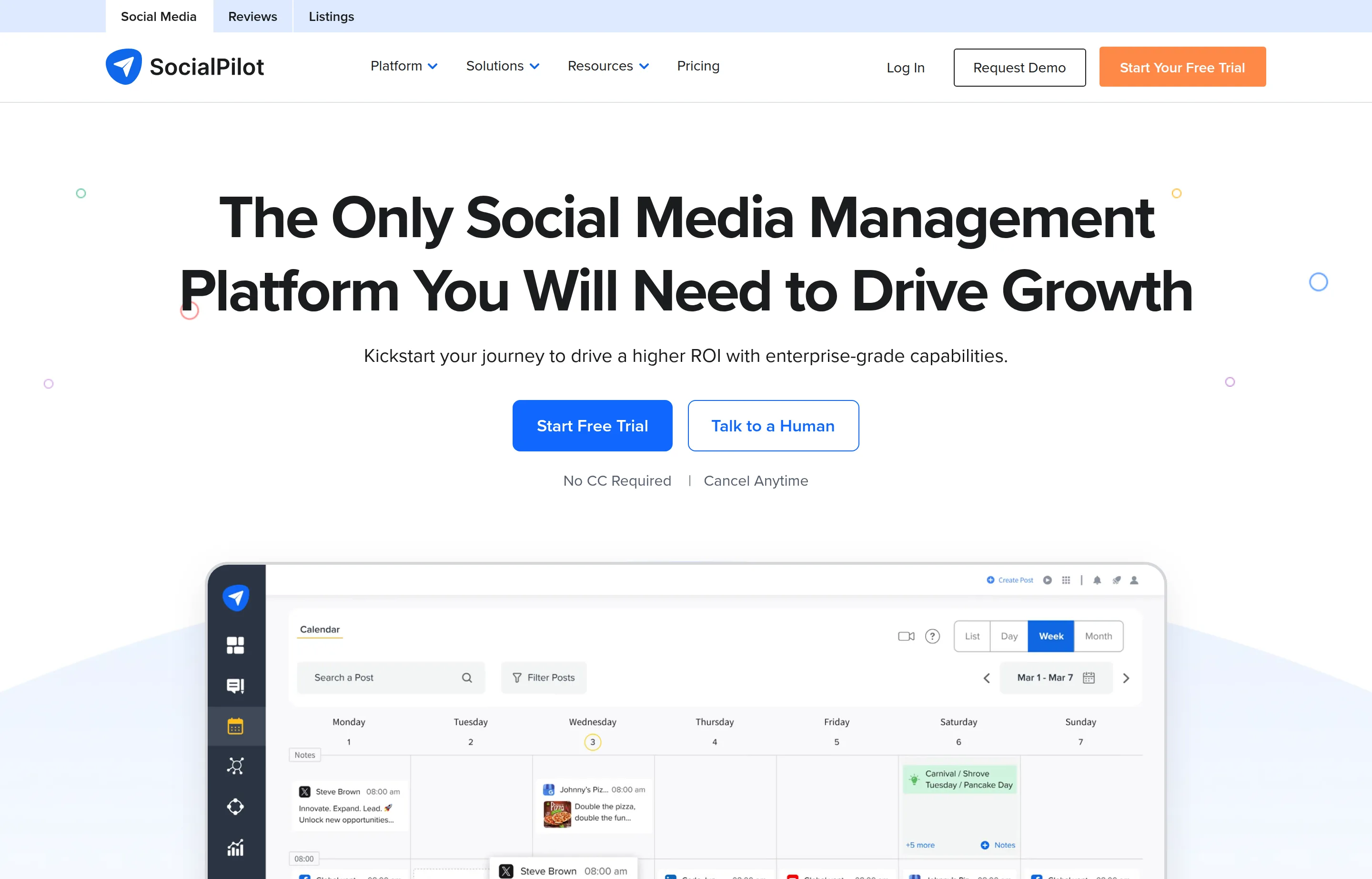Select Wednesday date 3
Viewport: 1372px width, 879px height.
(593, 742)
